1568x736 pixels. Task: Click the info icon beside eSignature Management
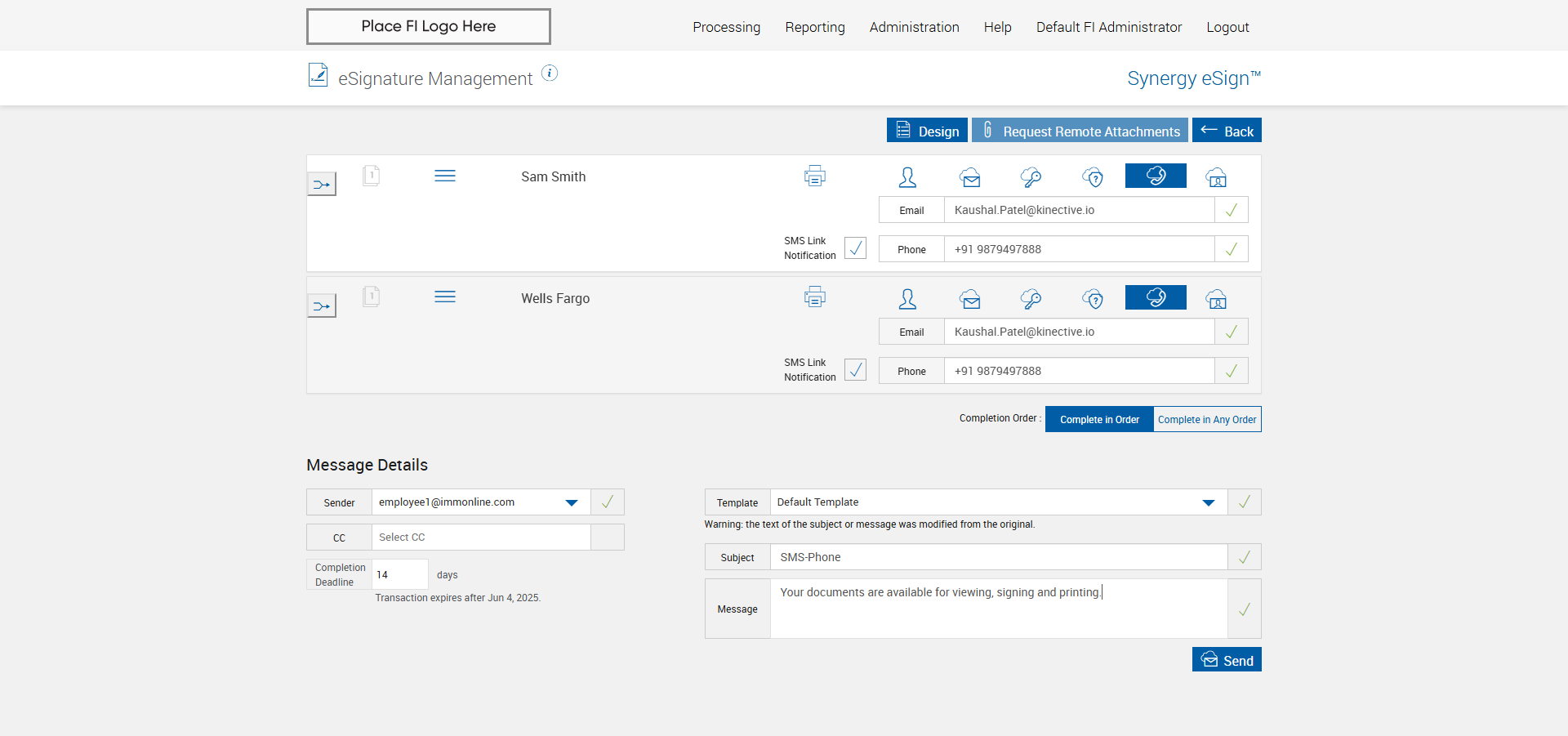pos(550,74)
